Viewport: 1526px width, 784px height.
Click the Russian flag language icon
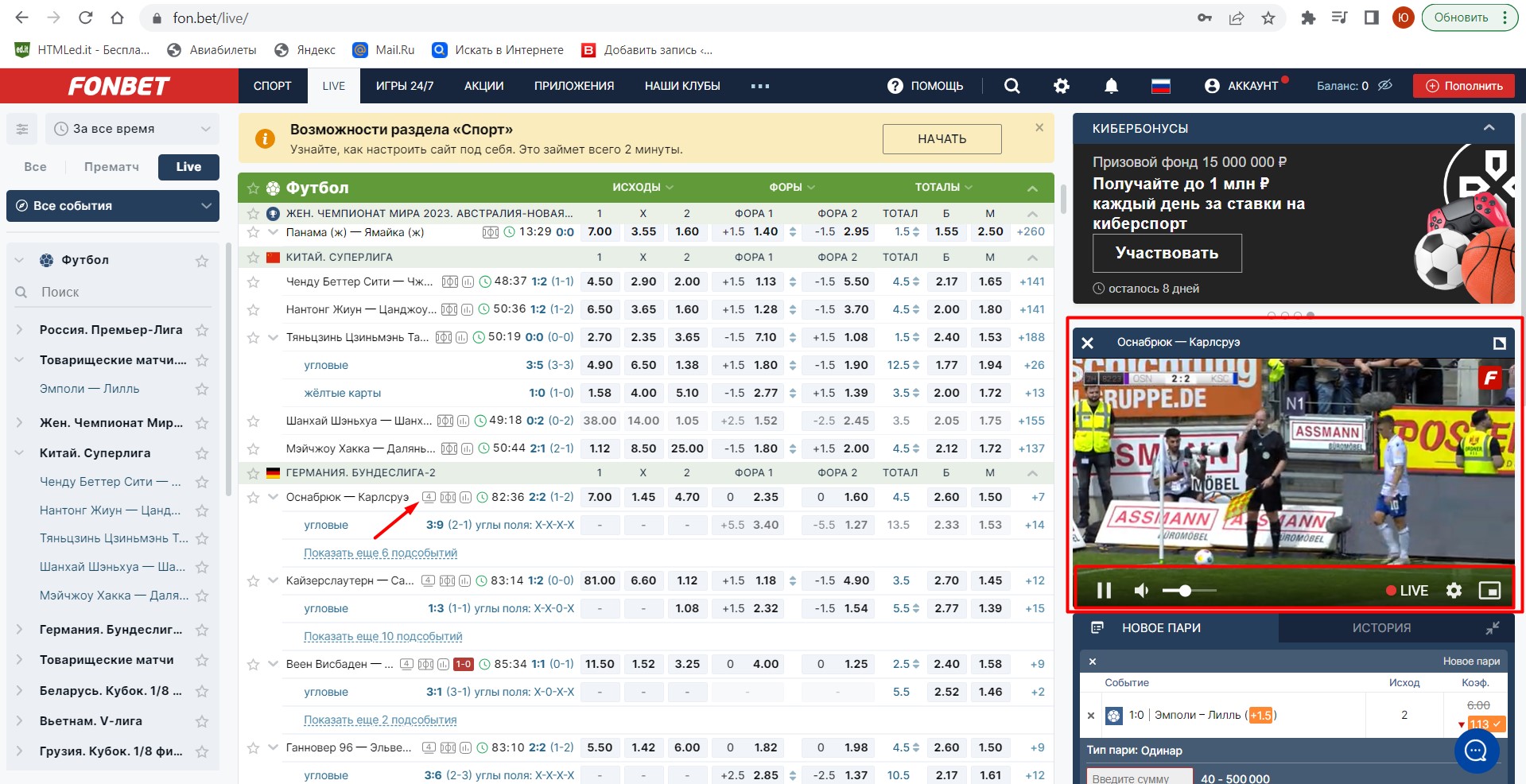pos(1161,86)
